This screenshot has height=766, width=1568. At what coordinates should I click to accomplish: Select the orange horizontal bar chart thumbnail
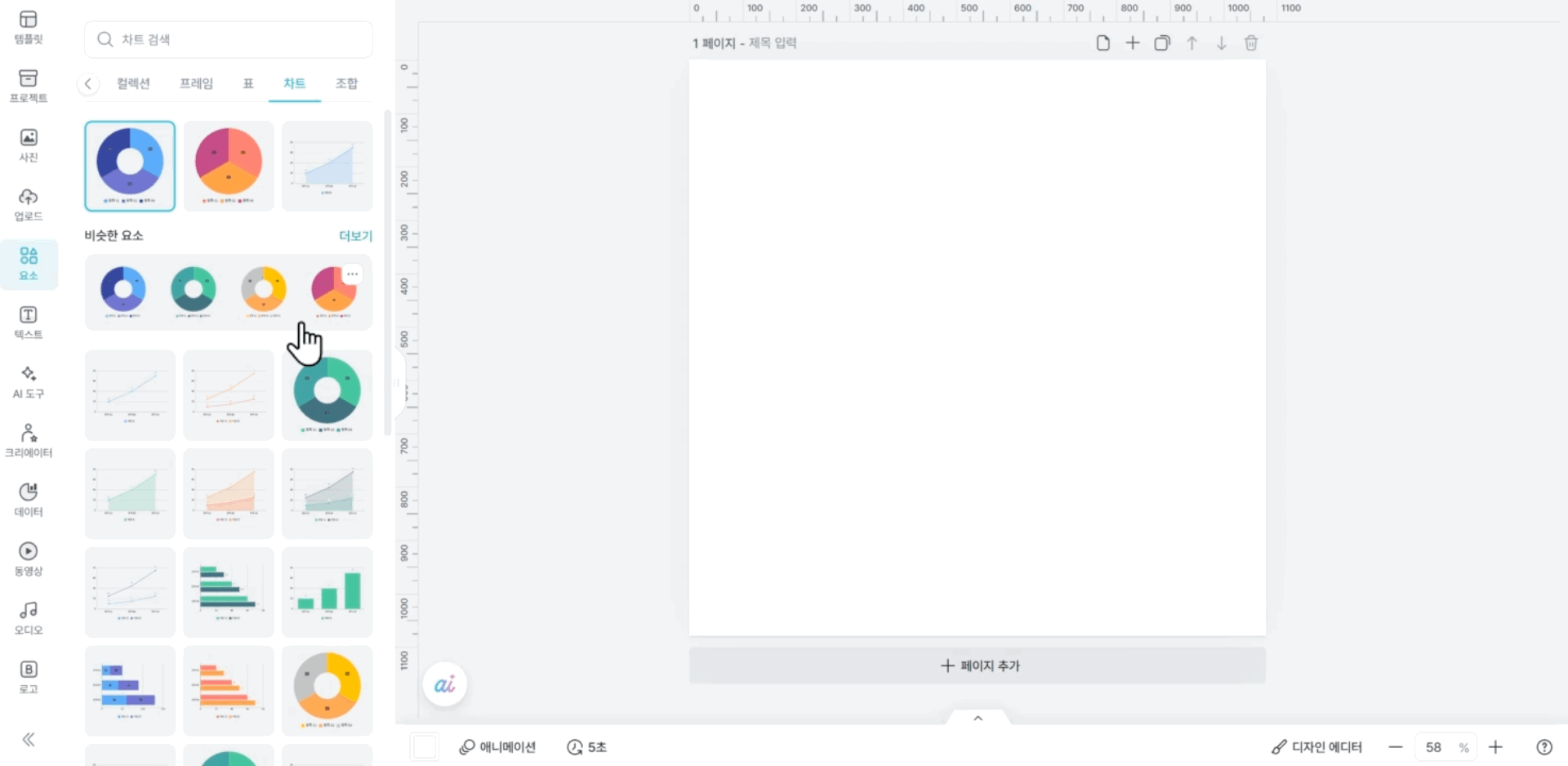pyautogui.click(x=229, y=691)
